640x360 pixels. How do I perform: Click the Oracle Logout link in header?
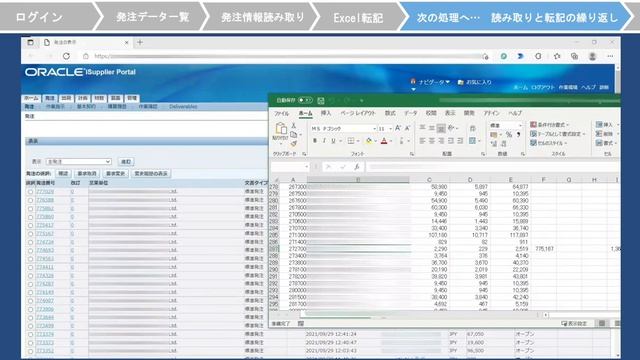(x=543, y=87)
